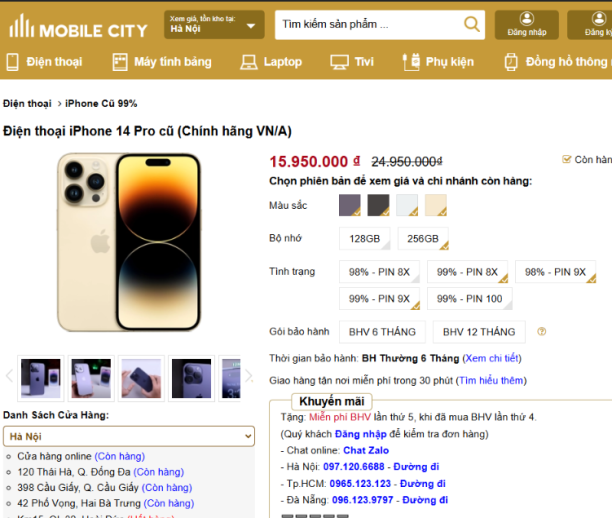This screenshot has width=612, height=518.
Task: Click the warranty help question icon
Action: pyautogui.click(x=542, y=332)
